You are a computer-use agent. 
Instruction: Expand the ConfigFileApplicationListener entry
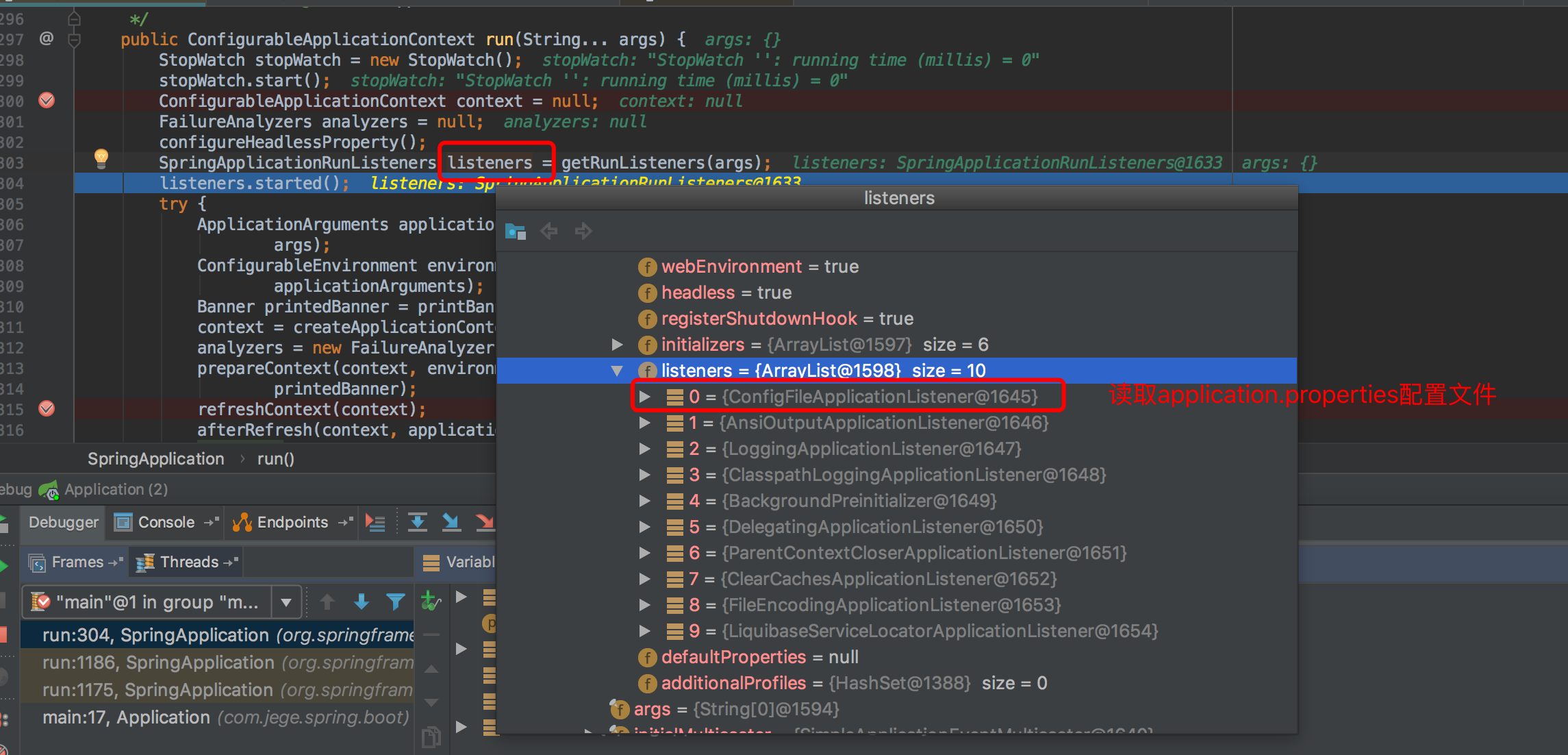tap(644, 397)
